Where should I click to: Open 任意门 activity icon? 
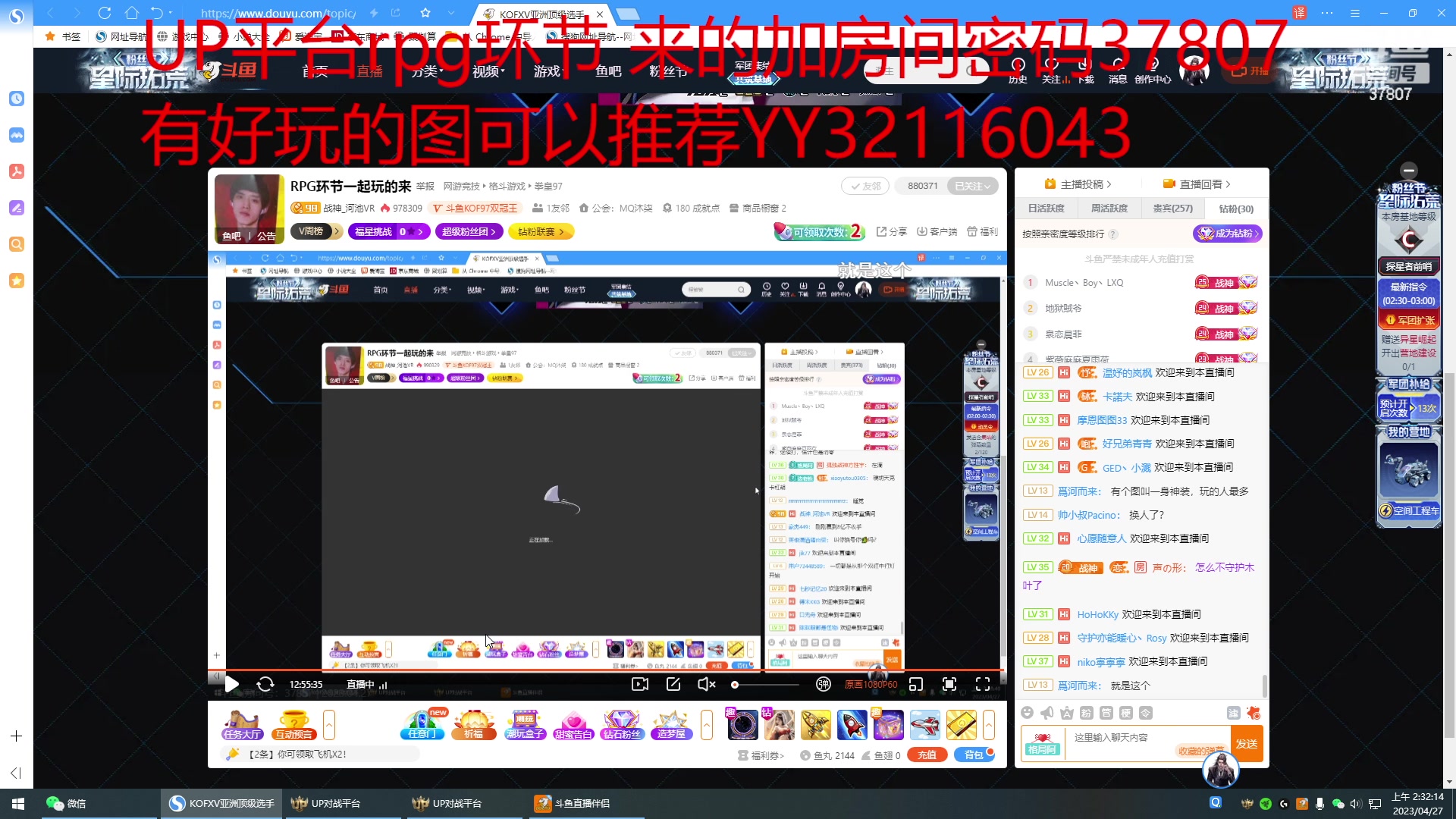tap(422, 725)
